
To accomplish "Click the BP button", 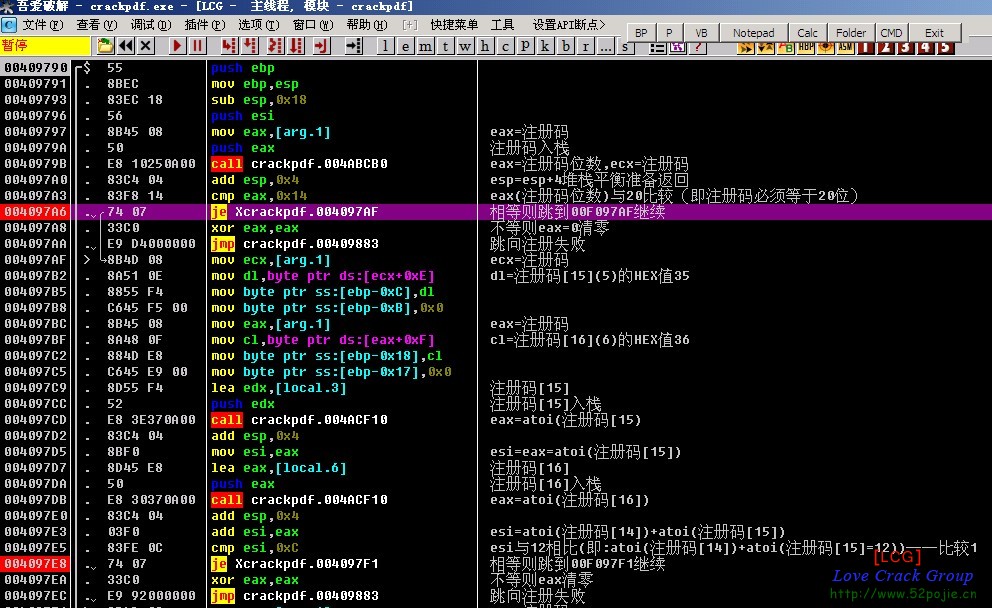I will [641, 33].
